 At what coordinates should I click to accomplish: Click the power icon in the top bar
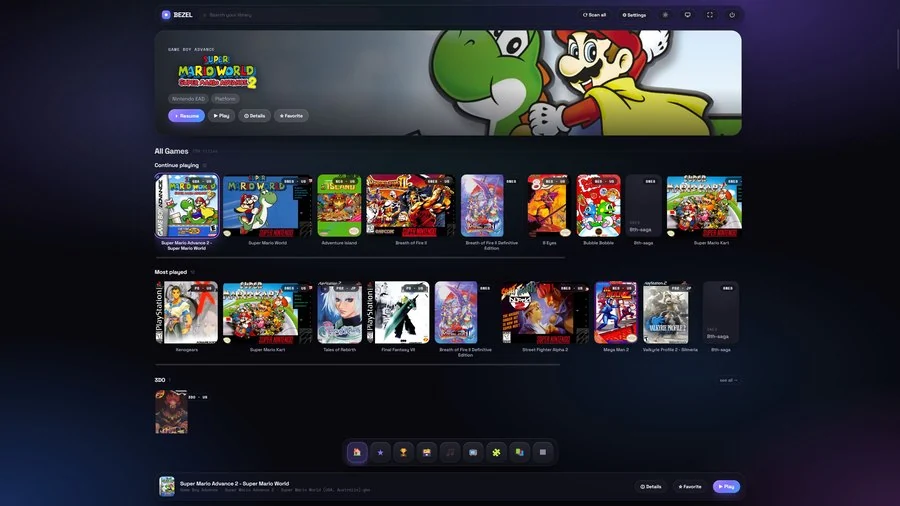click(x=732, y=15)
